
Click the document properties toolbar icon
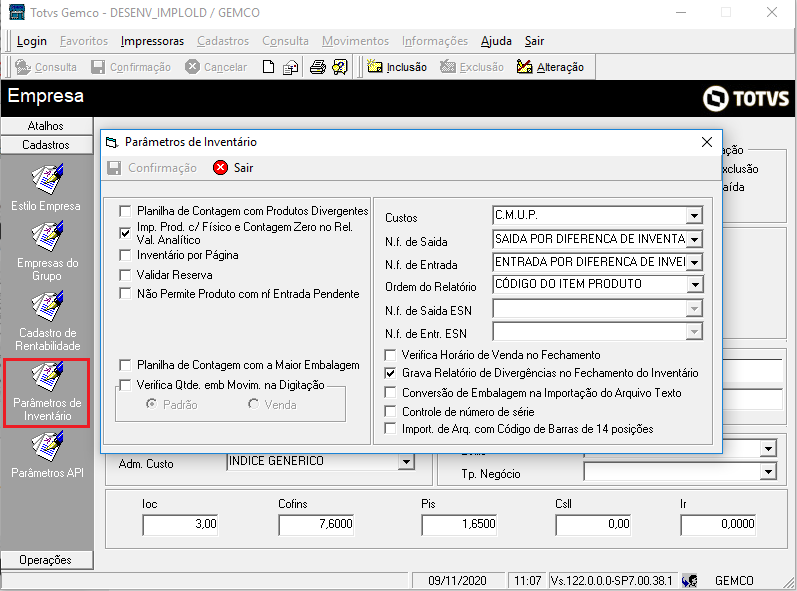290,67
